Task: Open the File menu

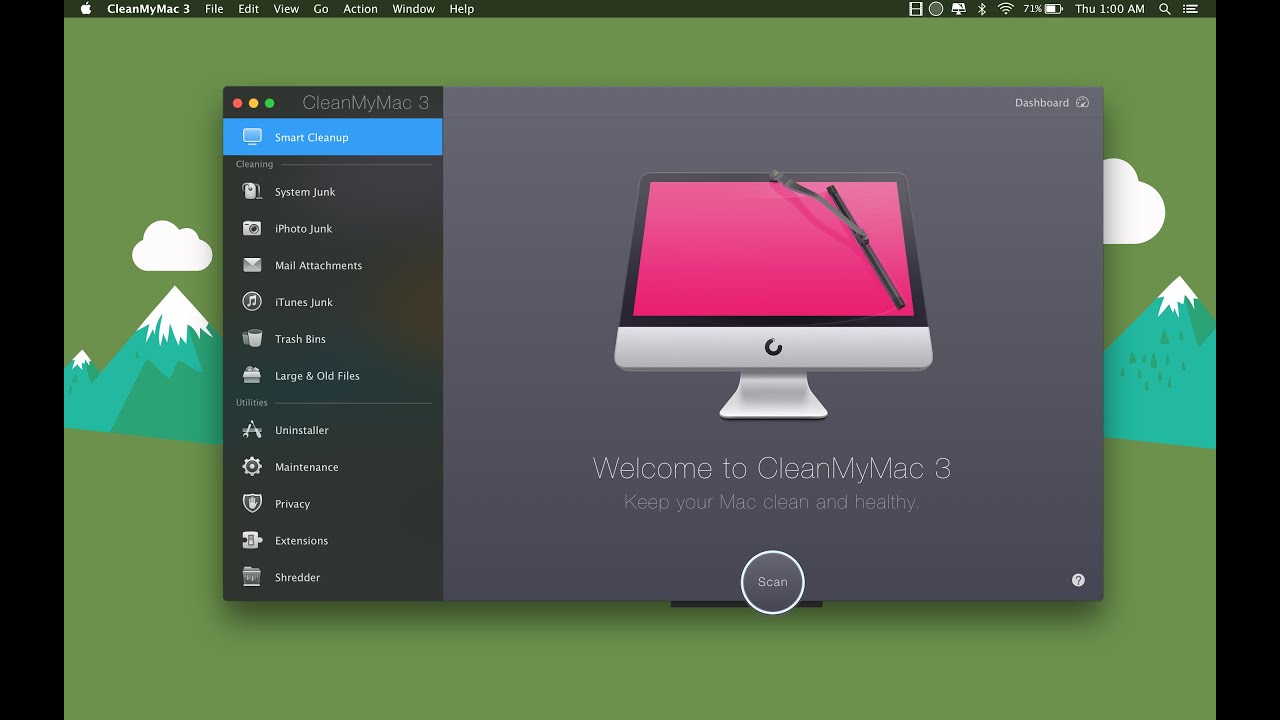Action: 214,9
